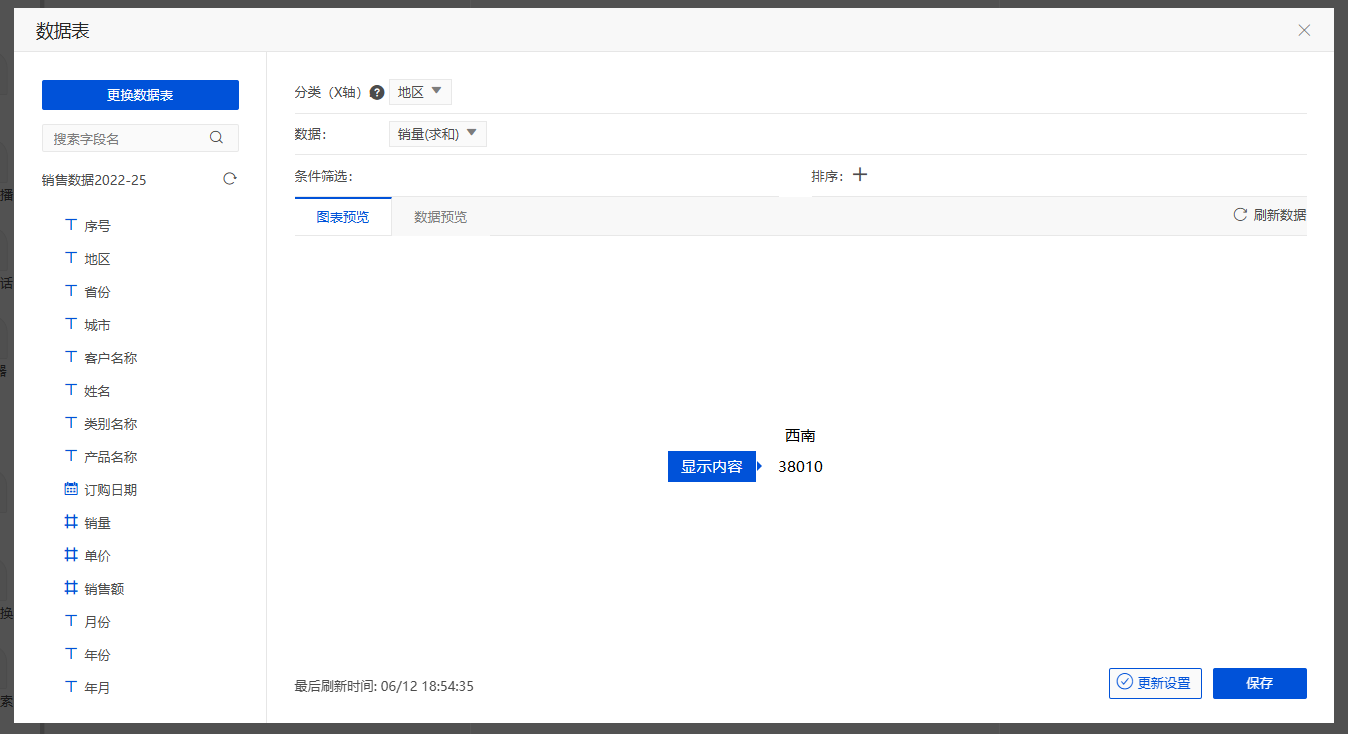Click the calendar icon for 订购日期 field

point(71,489)
